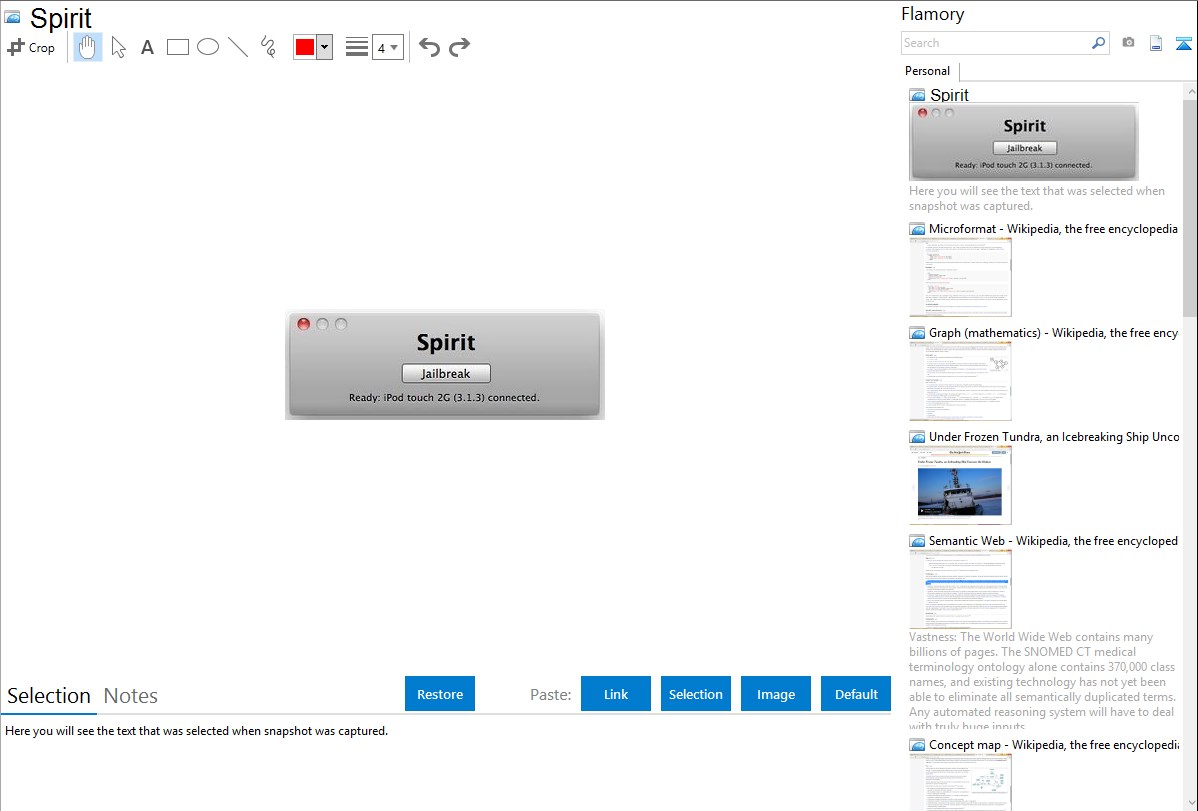Click the page document icon beside camera

click(1156, 43)
